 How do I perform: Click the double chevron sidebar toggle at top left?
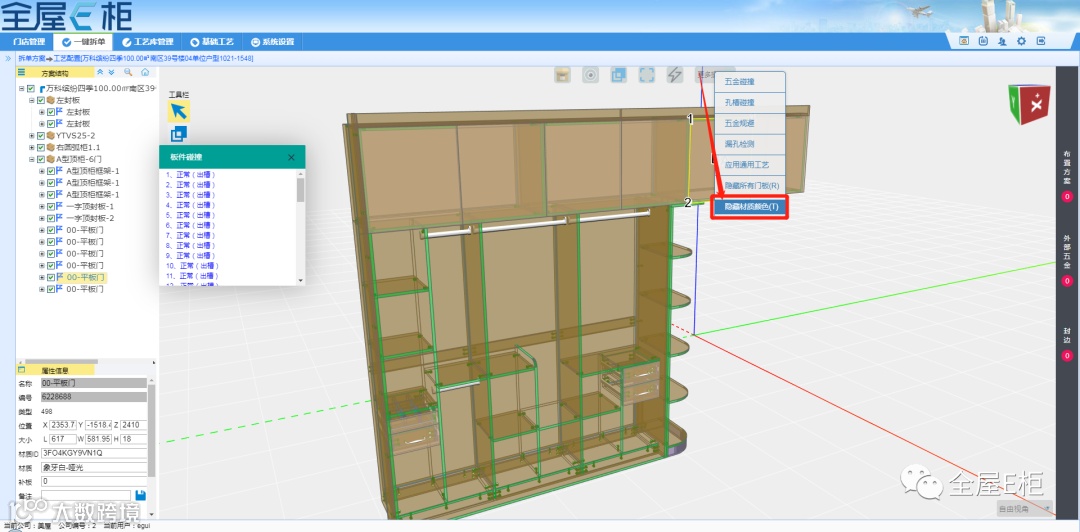[8, 59]
